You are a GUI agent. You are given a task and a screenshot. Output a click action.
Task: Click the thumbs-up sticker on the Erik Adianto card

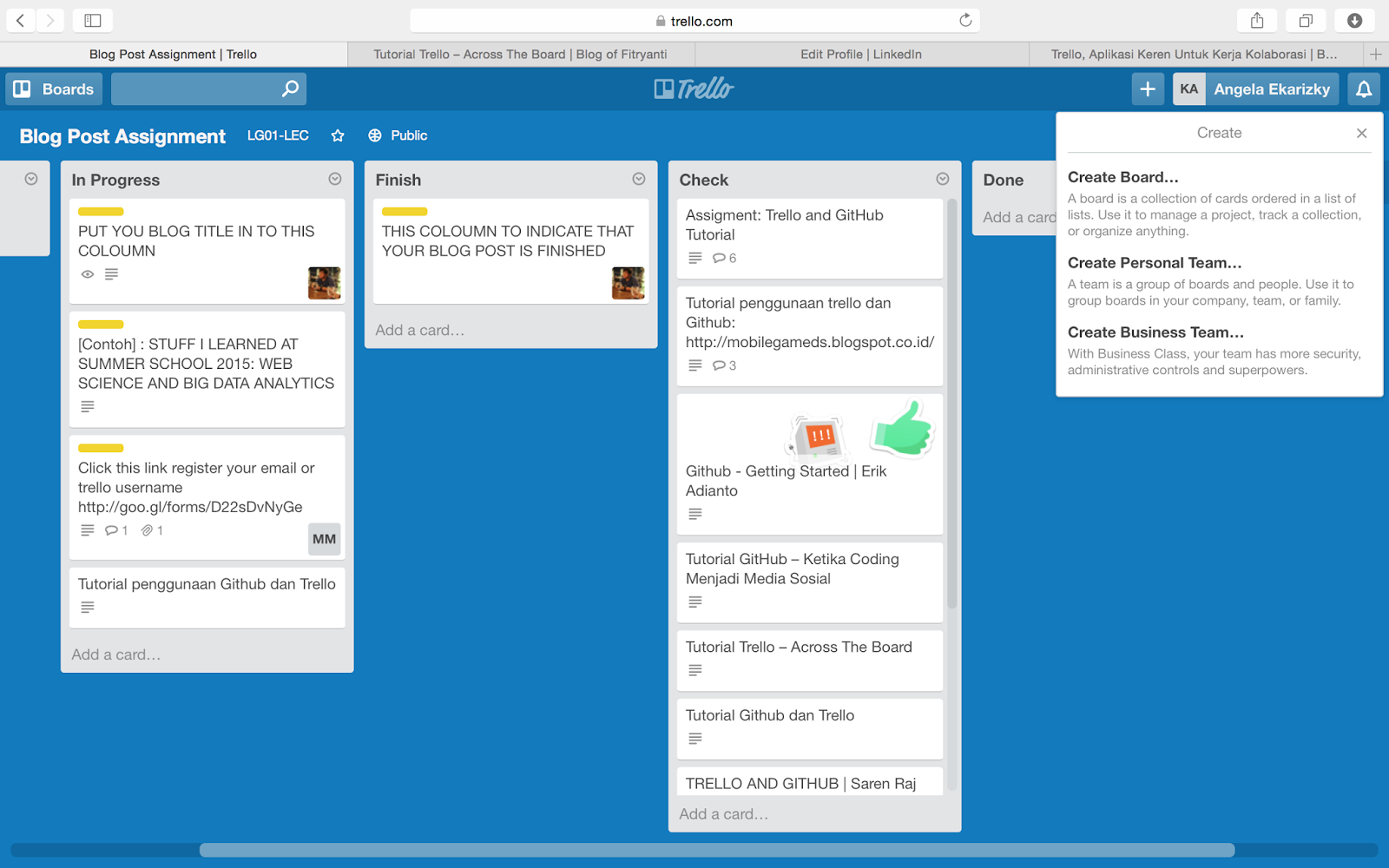(903, 428)
